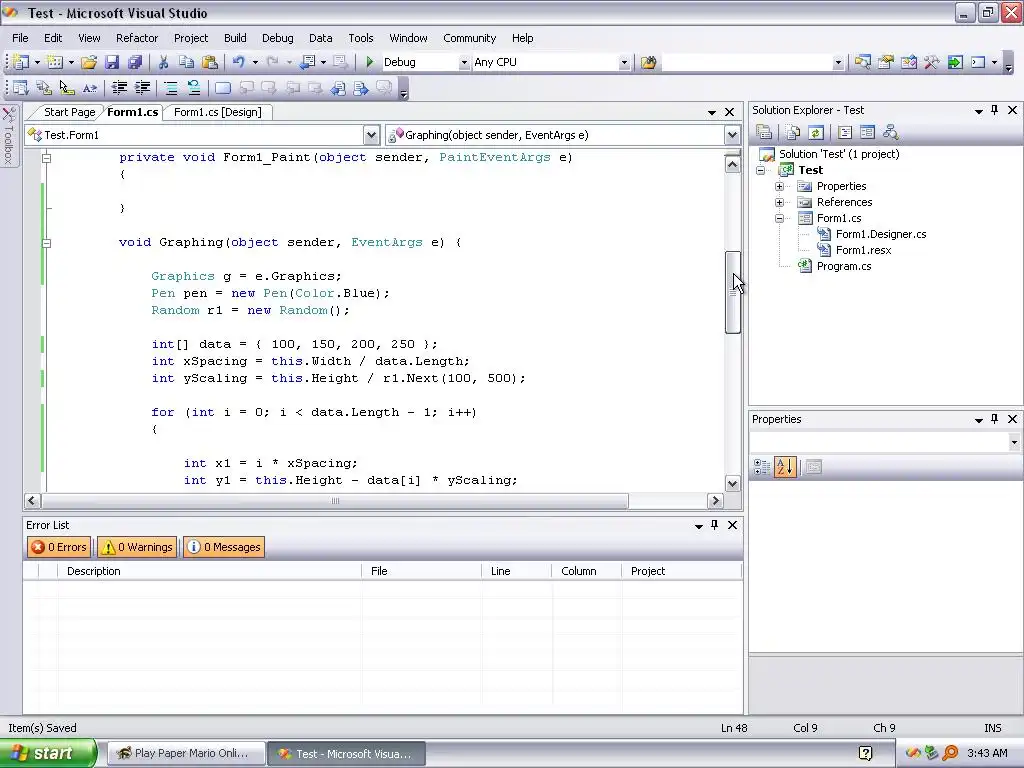Screen dimensions: 1024x768
Task: Open the collapsed Toolbox side tab
Action: (x=9, y=136)
